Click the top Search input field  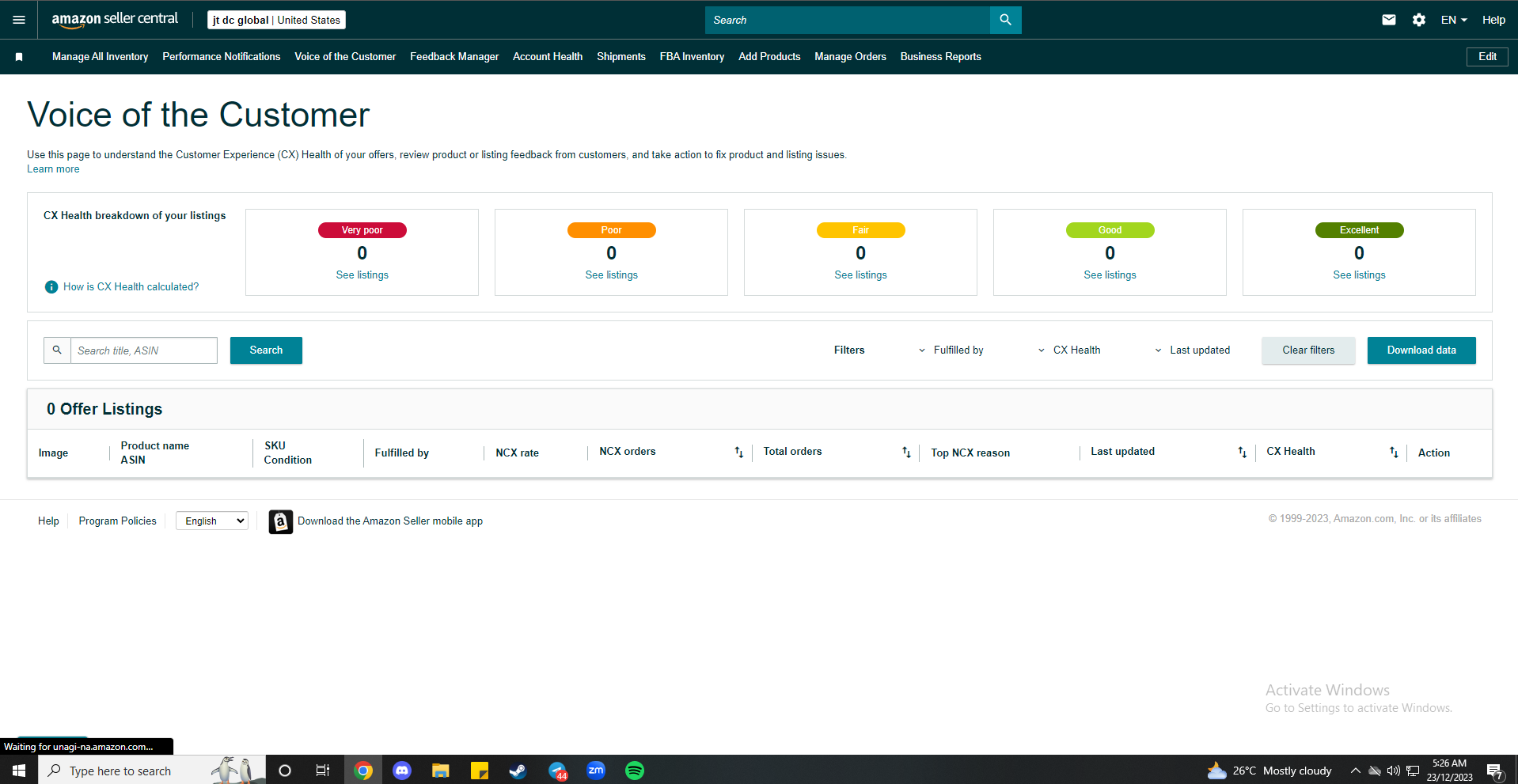click(848, 20)
